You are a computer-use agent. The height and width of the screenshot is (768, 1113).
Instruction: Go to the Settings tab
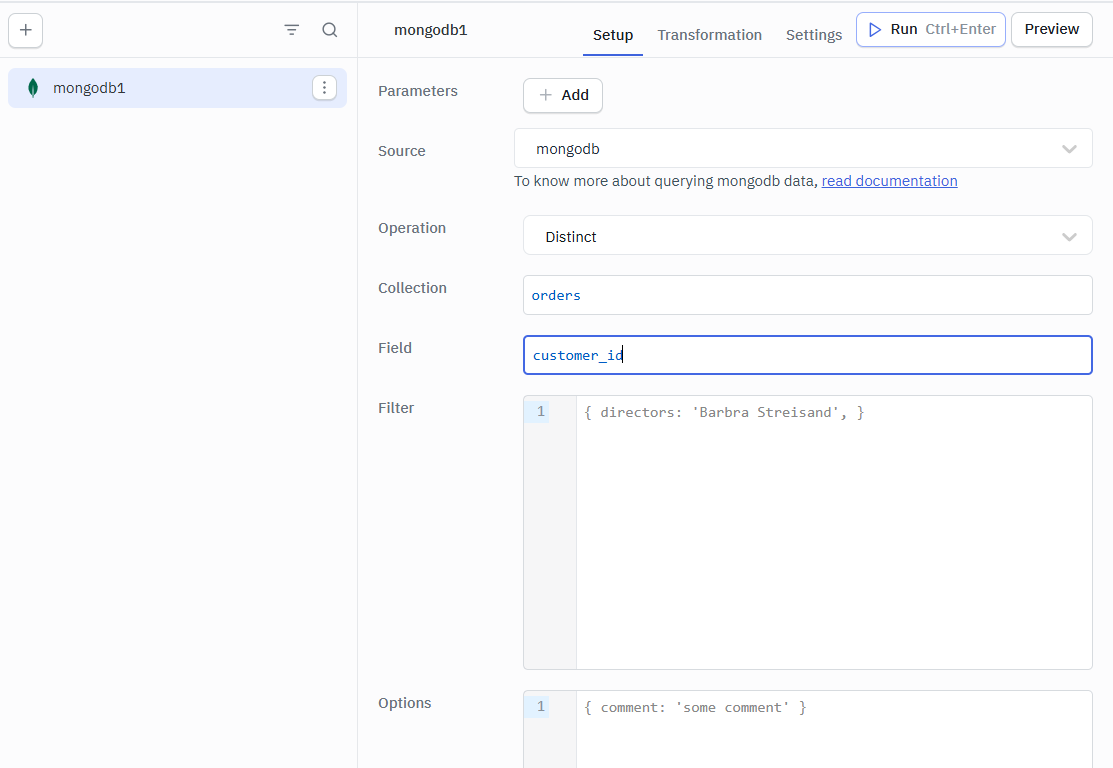(x=814, y=35)
